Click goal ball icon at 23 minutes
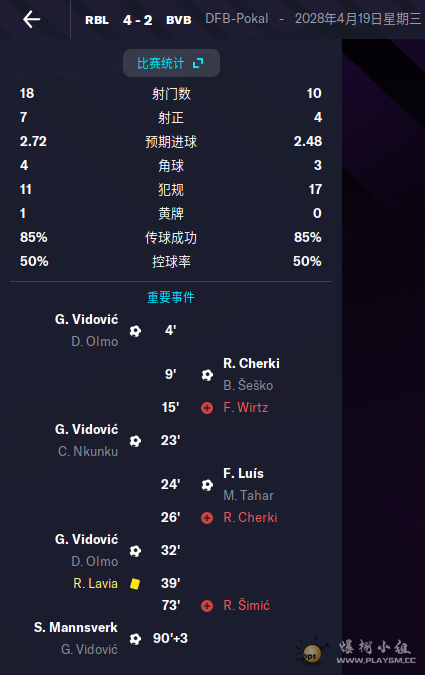The width and height of the screenshot is (425, 675). click(135, 441)
